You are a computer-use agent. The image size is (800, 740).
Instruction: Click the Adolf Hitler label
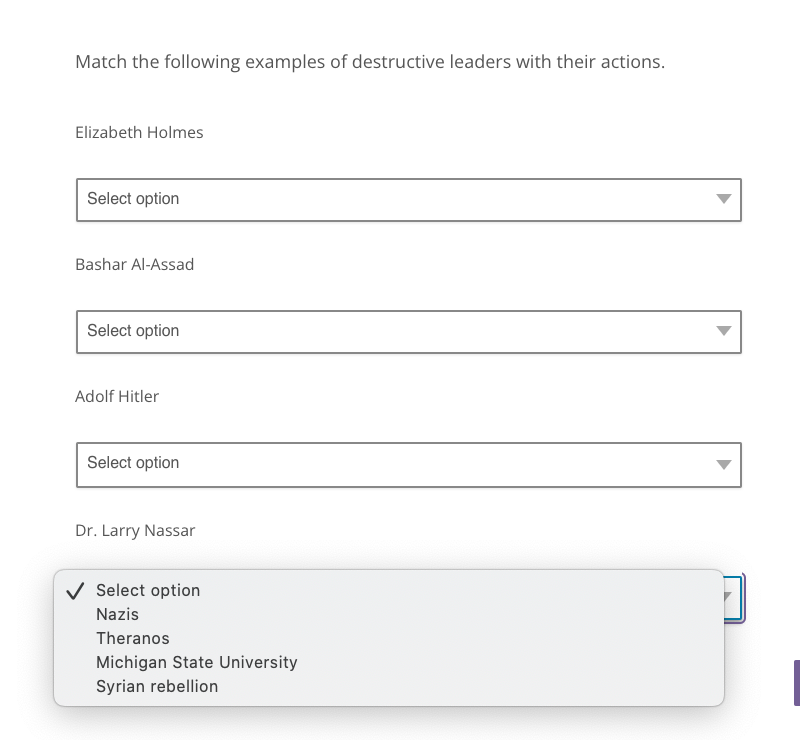(x=117, y=396)
